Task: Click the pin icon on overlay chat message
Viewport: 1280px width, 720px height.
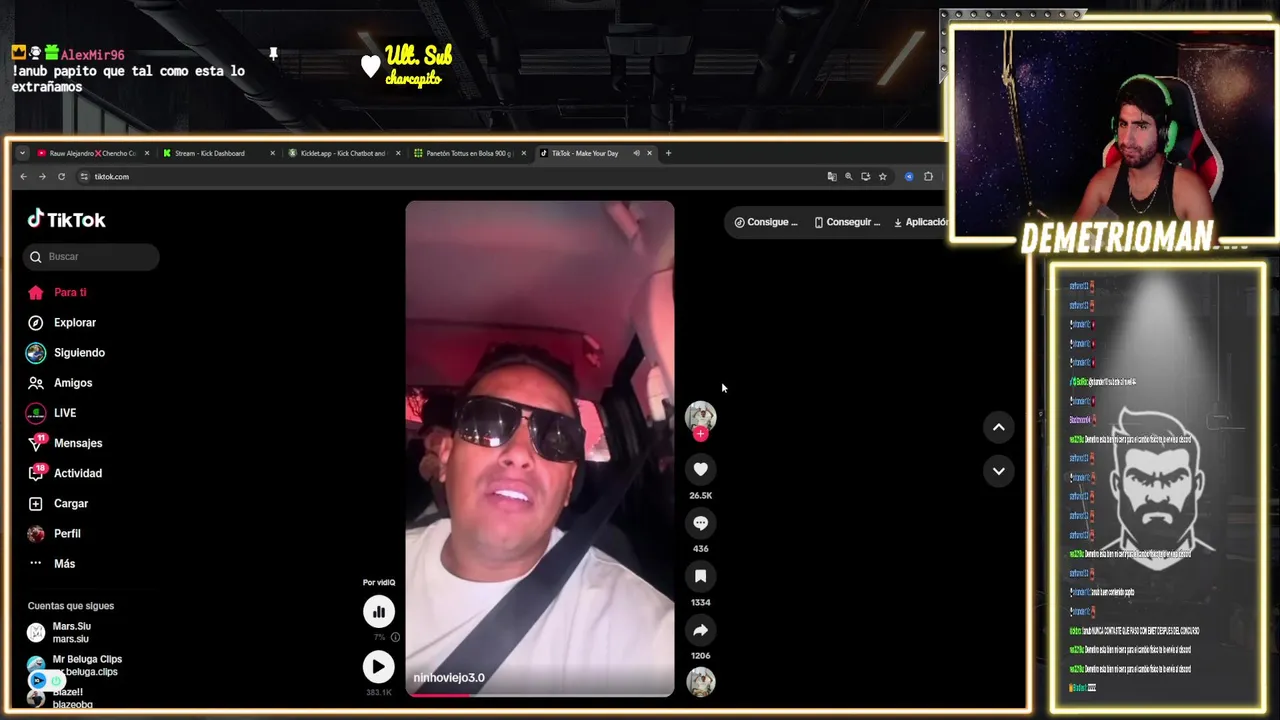Action: click(x=273, y=54)
